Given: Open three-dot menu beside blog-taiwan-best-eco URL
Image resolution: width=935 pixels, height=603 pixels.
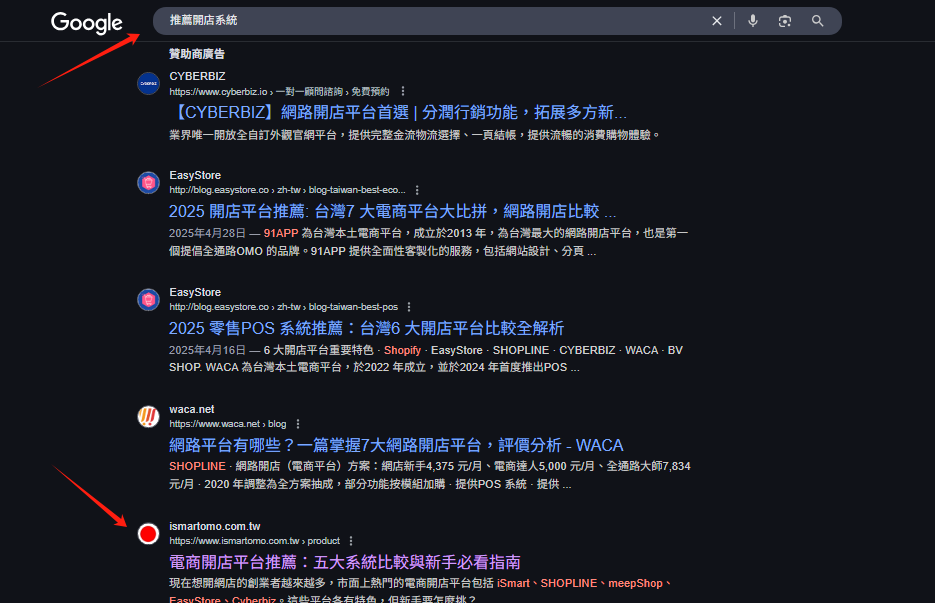Looking at the screenshot, I should click(x=417, y=190).
